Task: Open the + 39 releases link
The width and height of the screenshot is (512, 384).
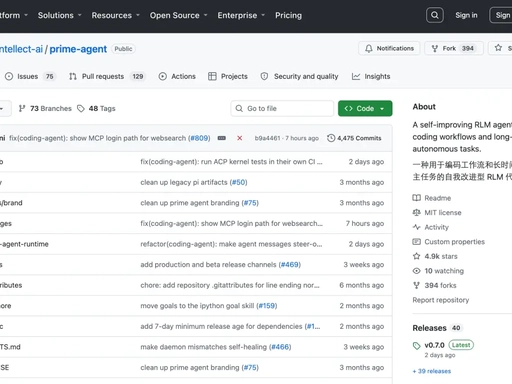Action: [x=432, y=371]
